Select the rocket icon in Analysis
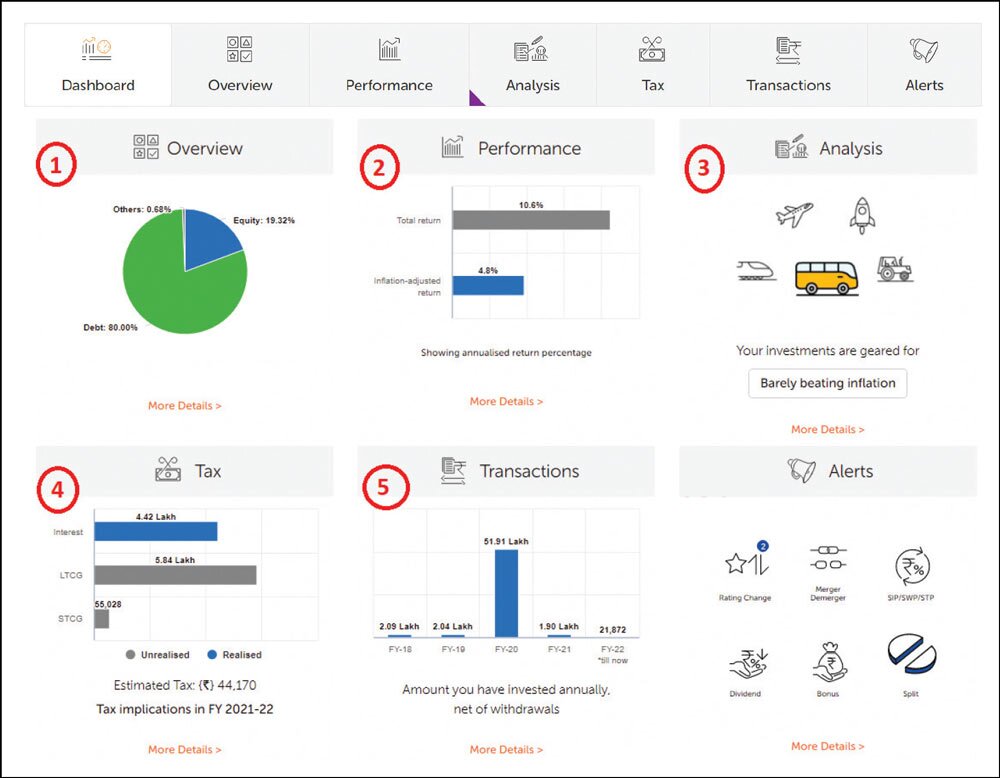Screen dimensions: 1000x778 pyautogui.click(x=862, y=214)
